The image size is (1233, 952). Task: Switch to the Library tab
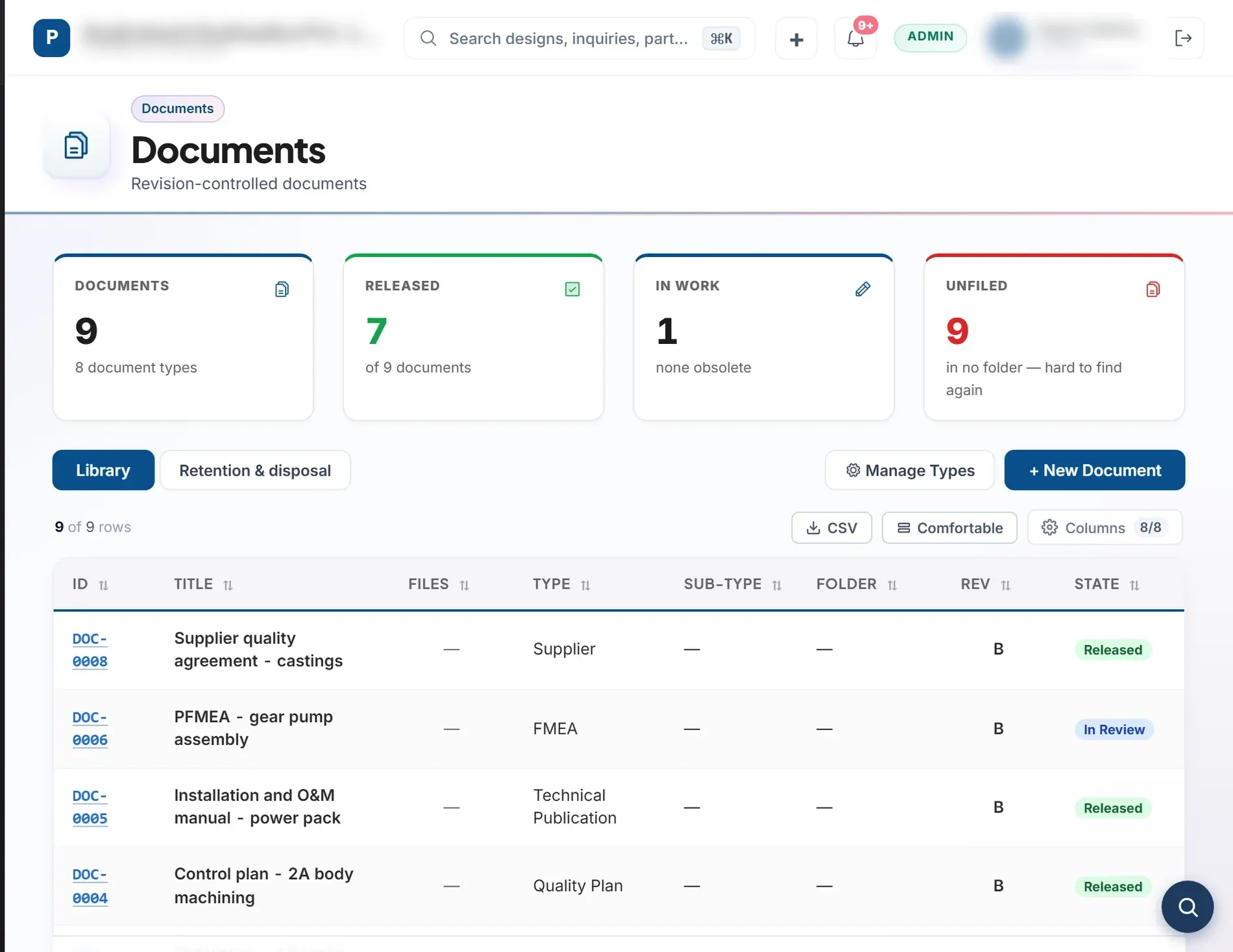click(103, 470)
